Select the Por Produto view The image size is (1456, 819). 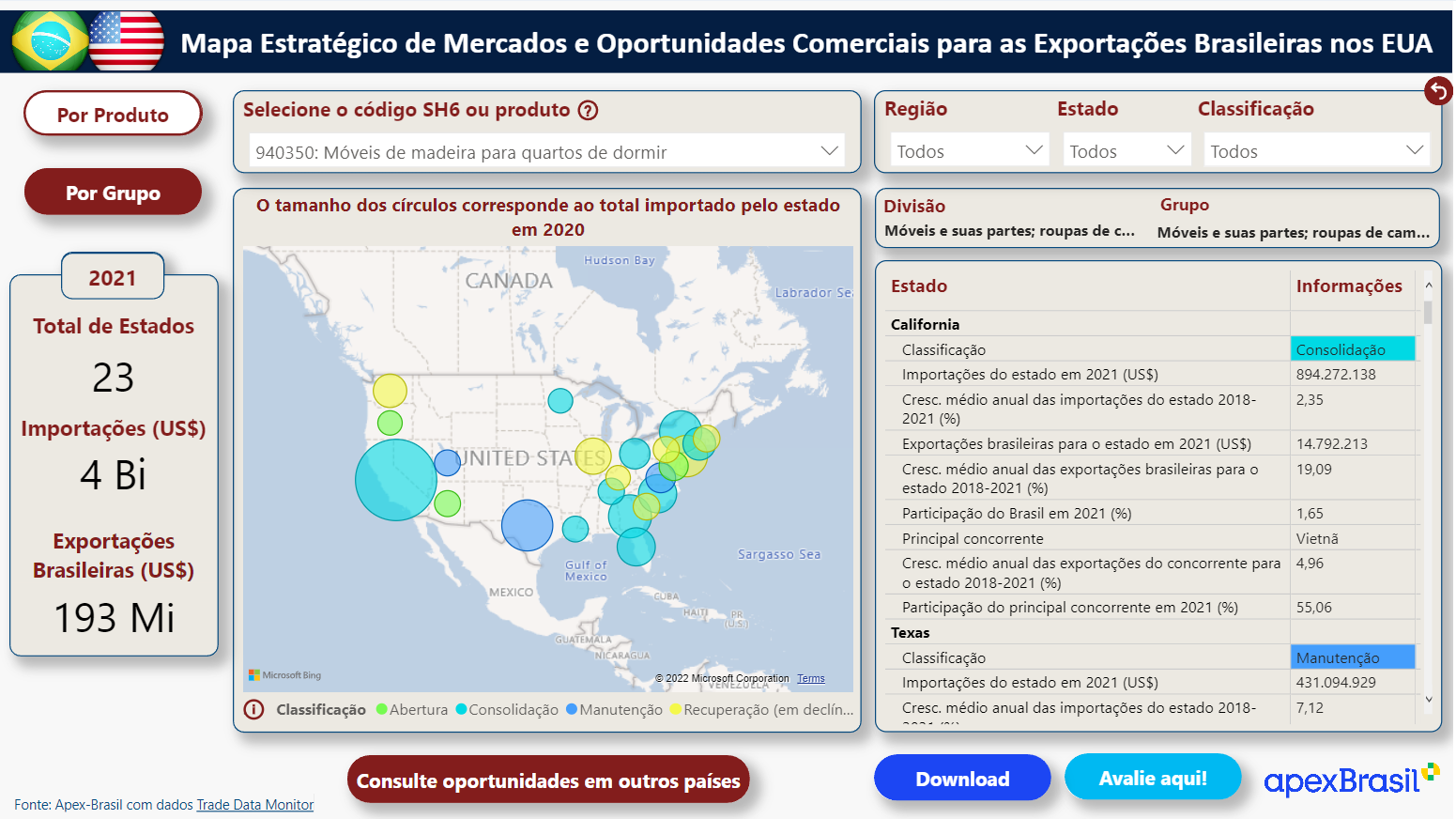(112, 113)
